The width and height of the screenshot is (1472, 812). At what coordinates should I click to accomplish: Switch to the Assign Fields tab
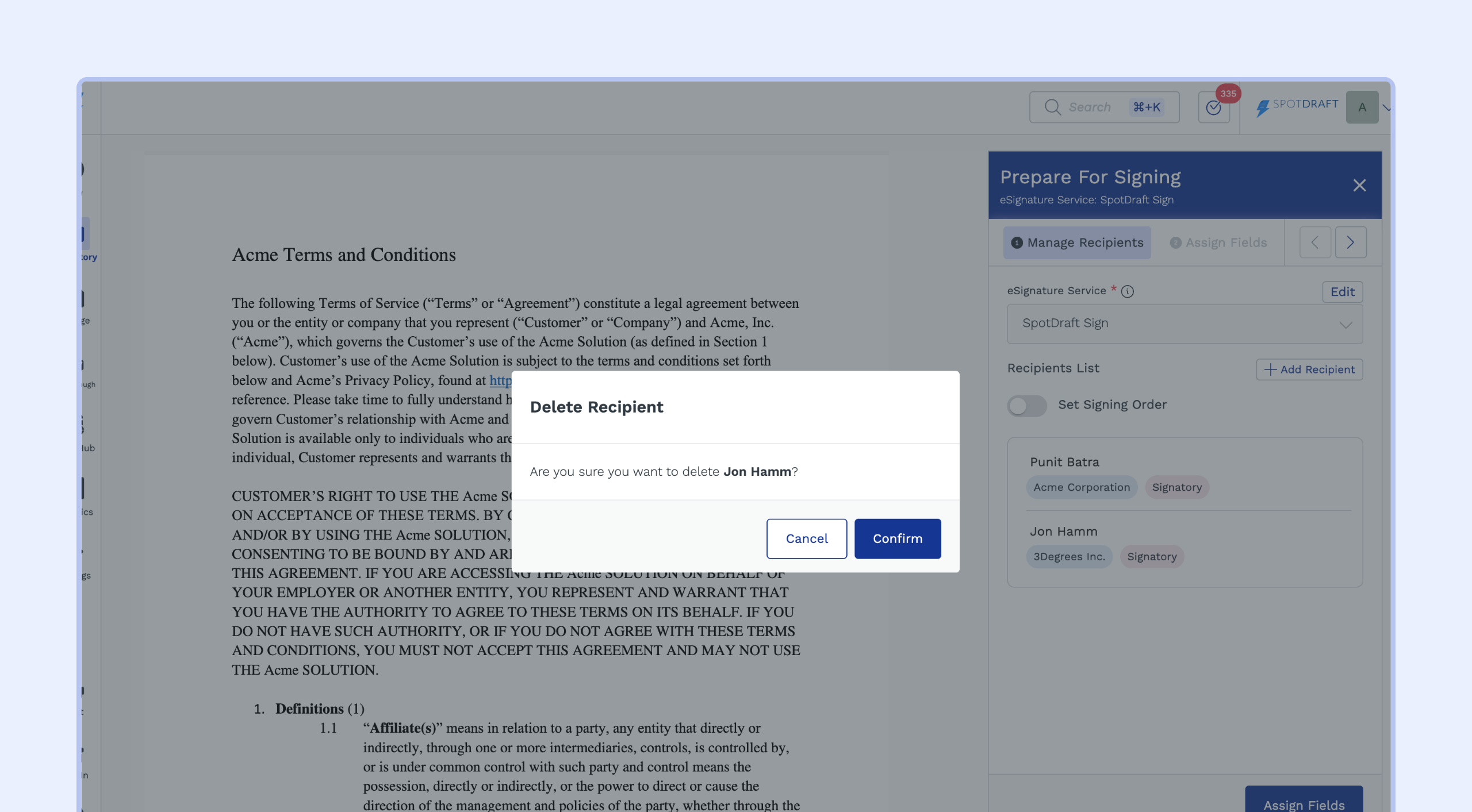tap(1218, 243)
